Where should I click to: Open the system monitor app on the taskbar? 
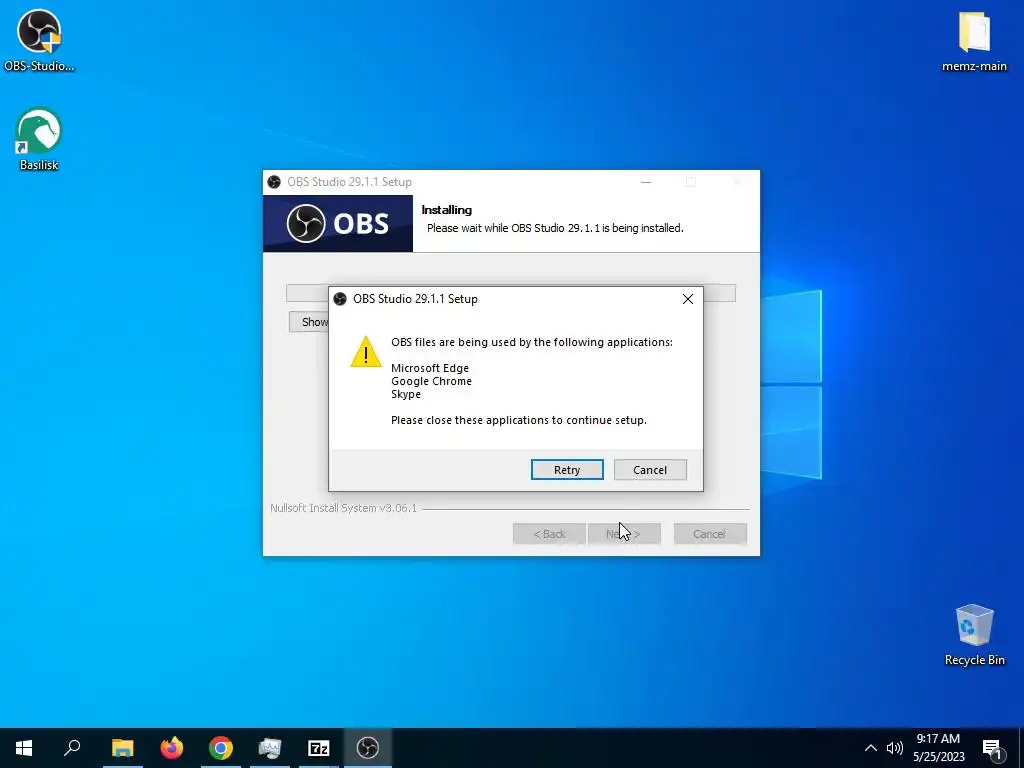click(270, 748)
